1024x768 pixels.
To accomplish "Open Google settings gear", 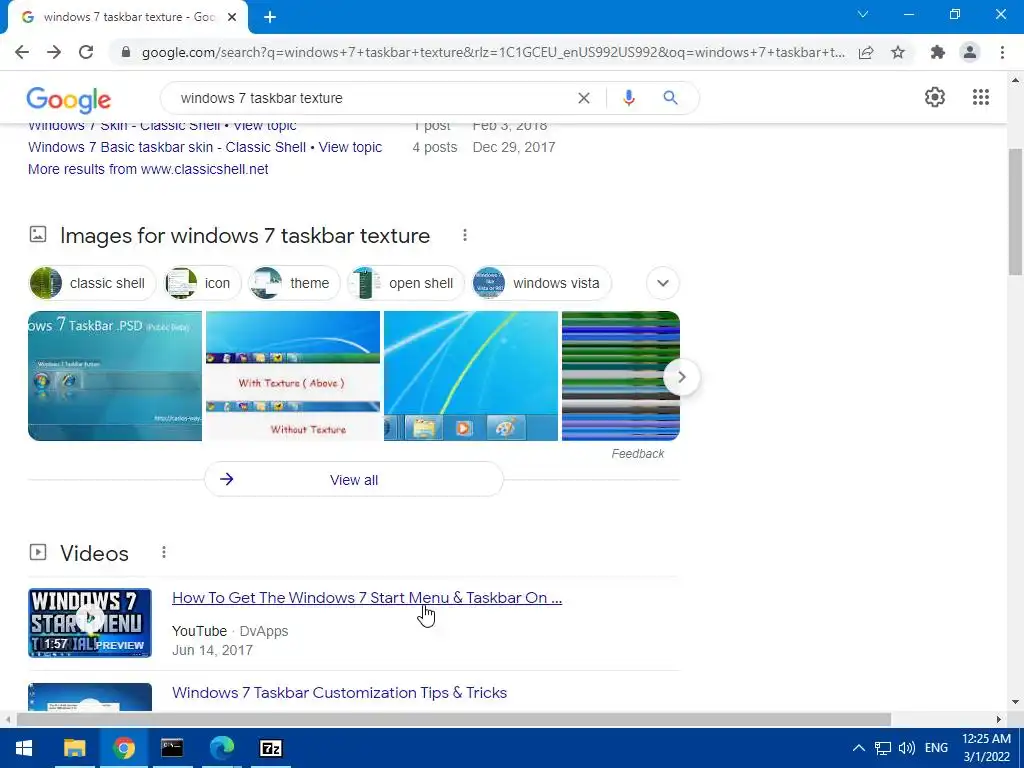I will [x=935, y=97].
